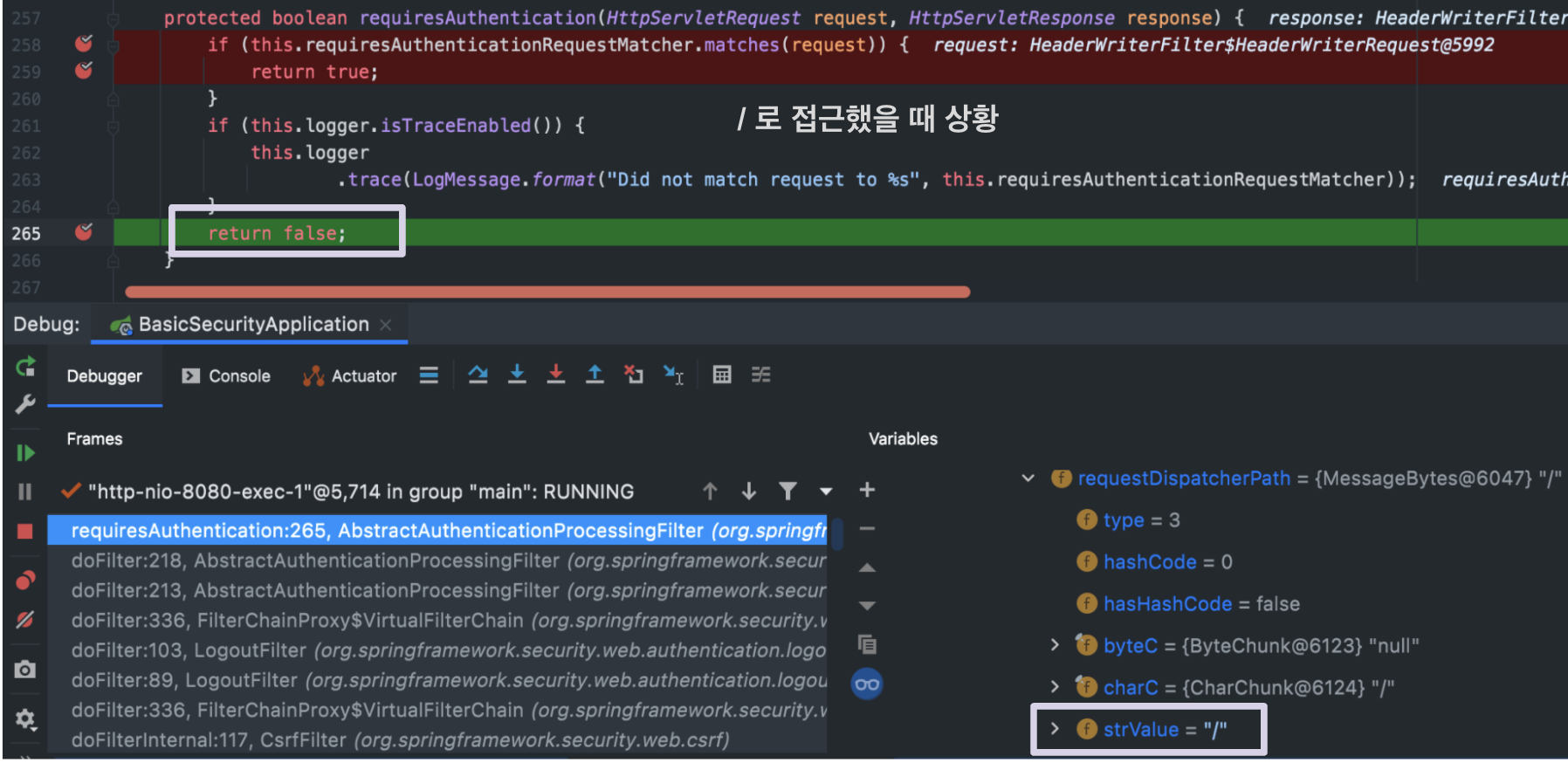Step into the method

click(x=517, y=375)
